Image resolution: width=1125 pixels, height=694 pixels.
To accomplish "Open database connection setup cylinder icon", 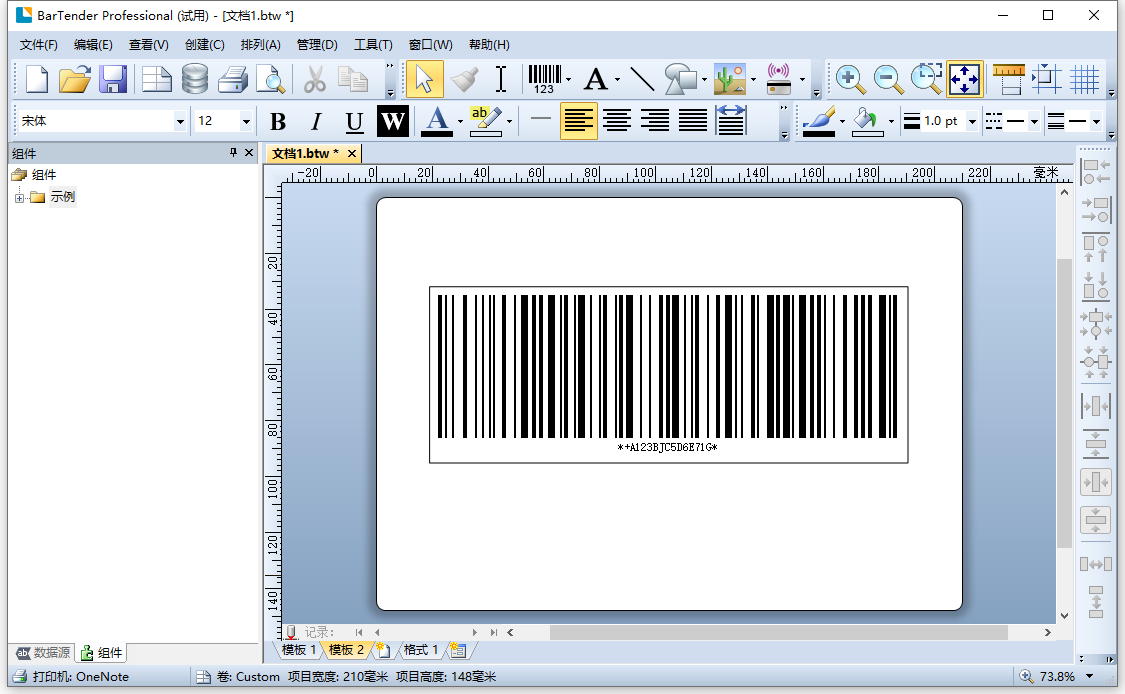I will (194, 79).
